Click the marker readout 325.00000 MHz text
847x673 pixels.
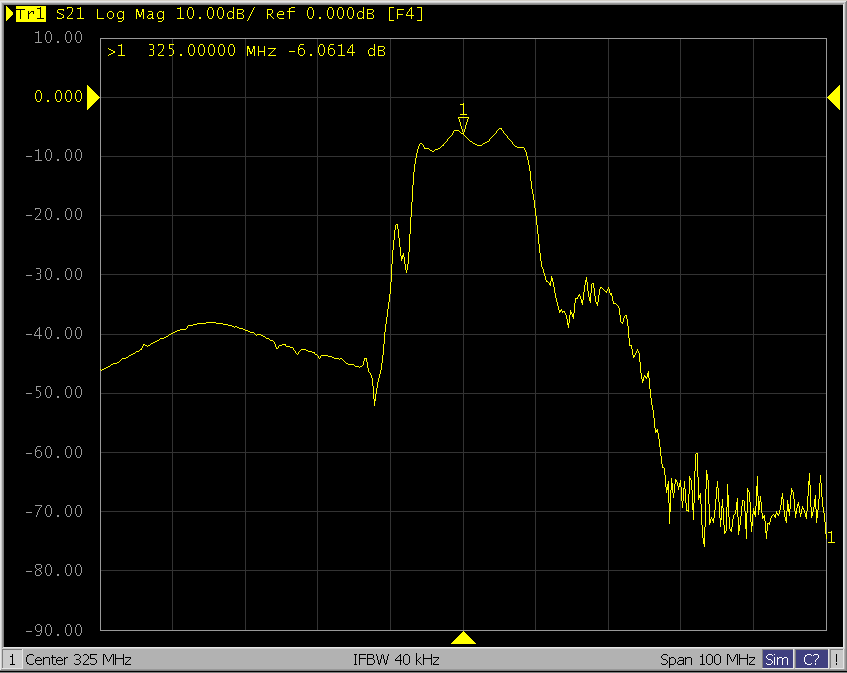tap(194, 51)
